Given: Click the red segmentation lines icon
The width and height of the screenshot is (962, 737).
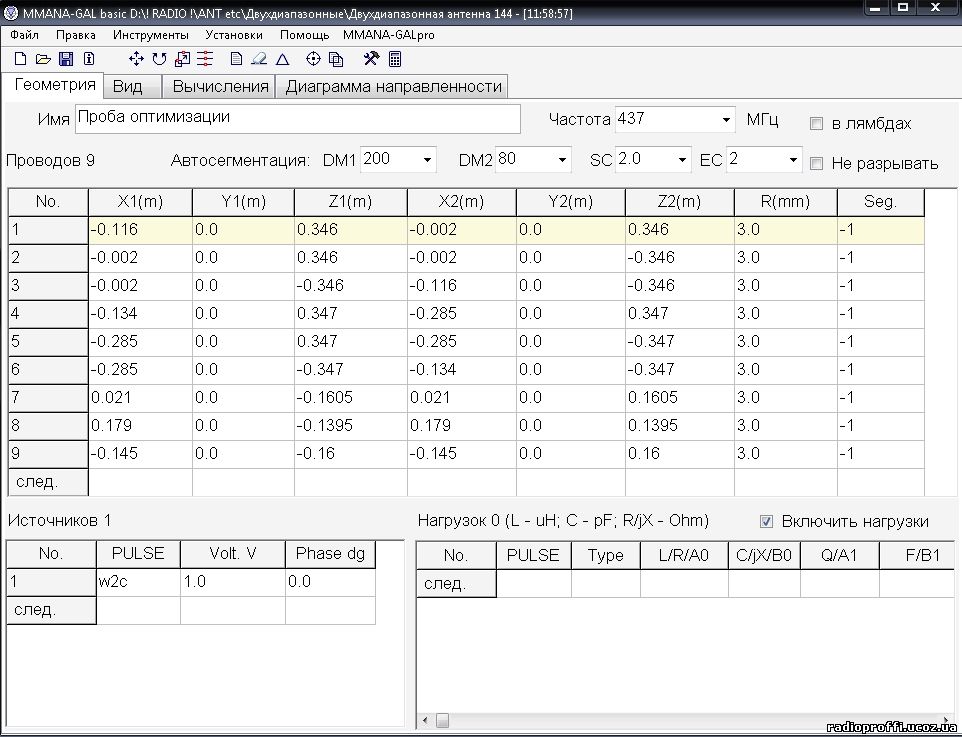Looking at the screenshot, I should tap(205, 59).
